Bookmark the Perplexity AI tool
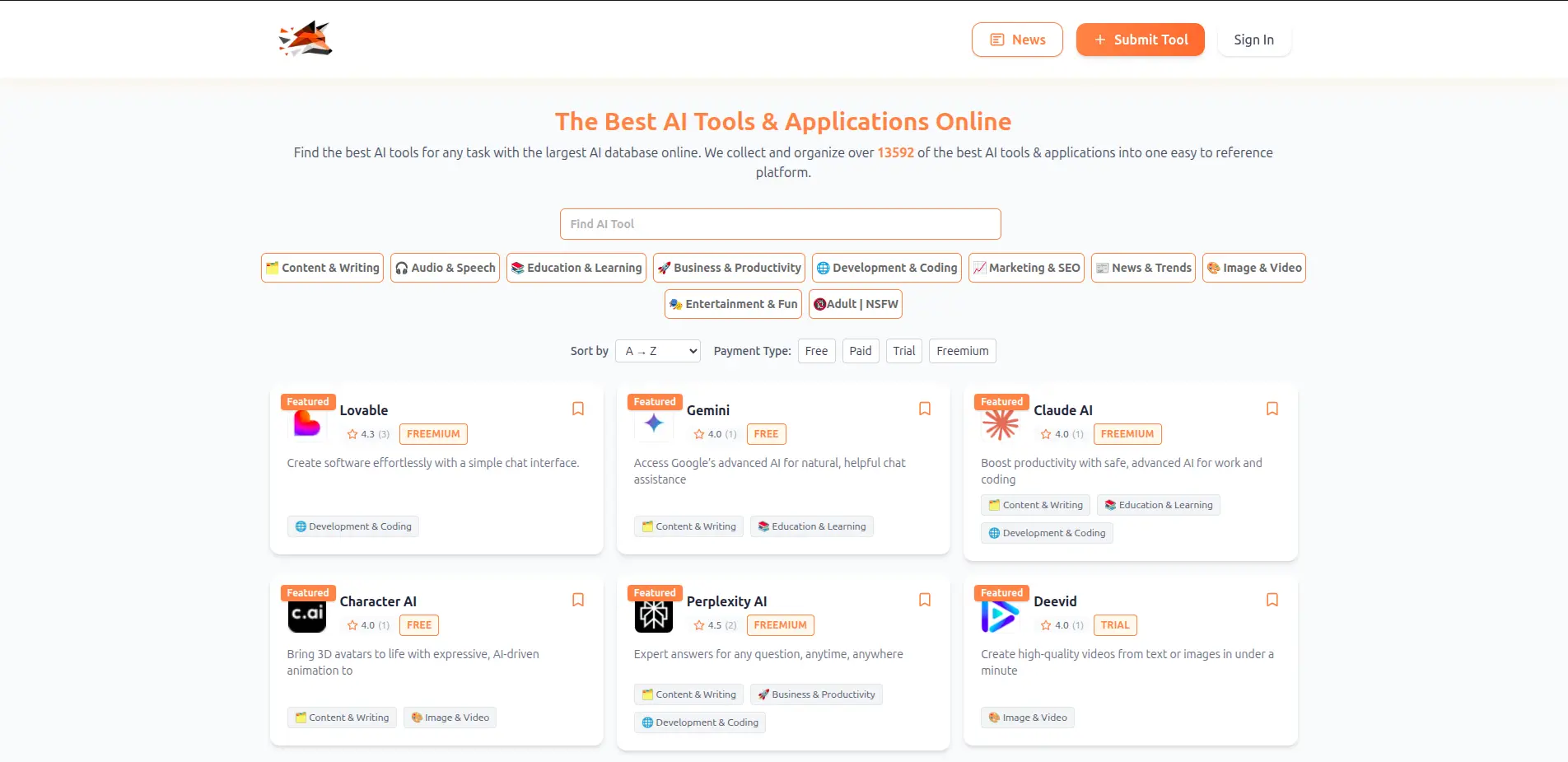1568x762 pixels. tap(925, 600)
